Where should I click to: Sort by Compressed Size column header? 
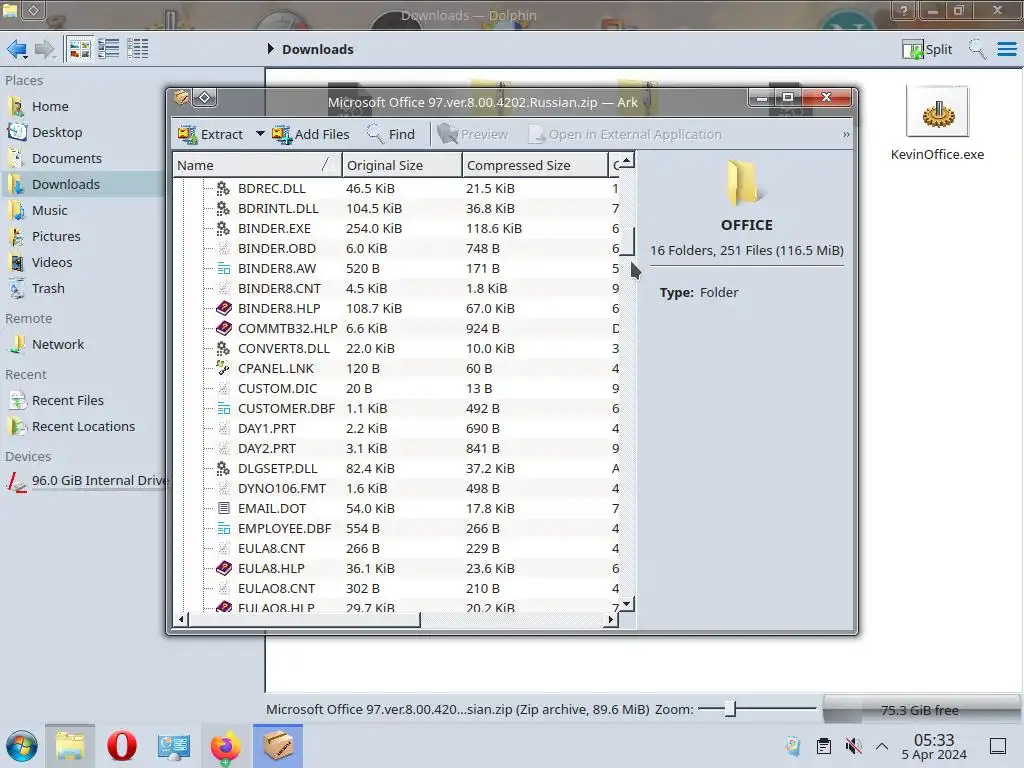(535, 165)
